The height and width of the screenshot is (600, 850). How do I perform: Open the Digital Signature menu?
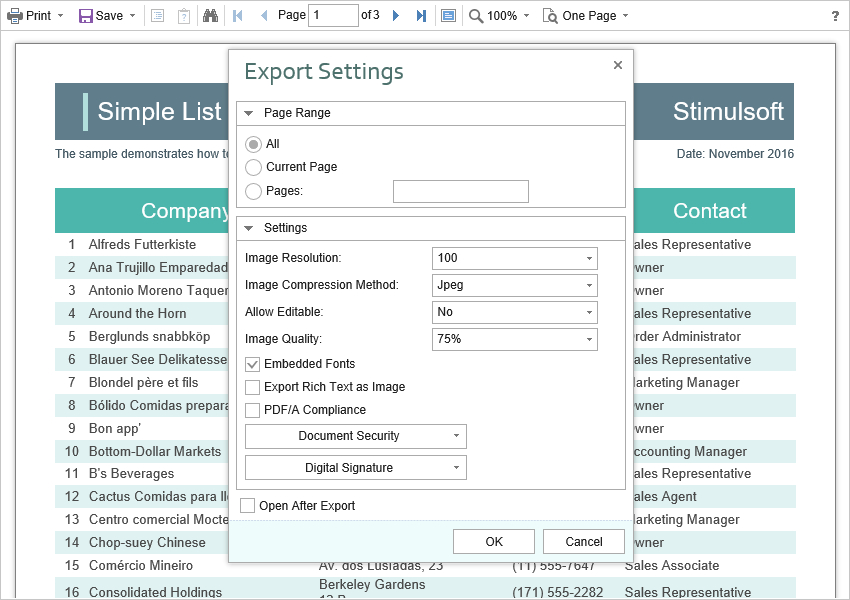355,468
